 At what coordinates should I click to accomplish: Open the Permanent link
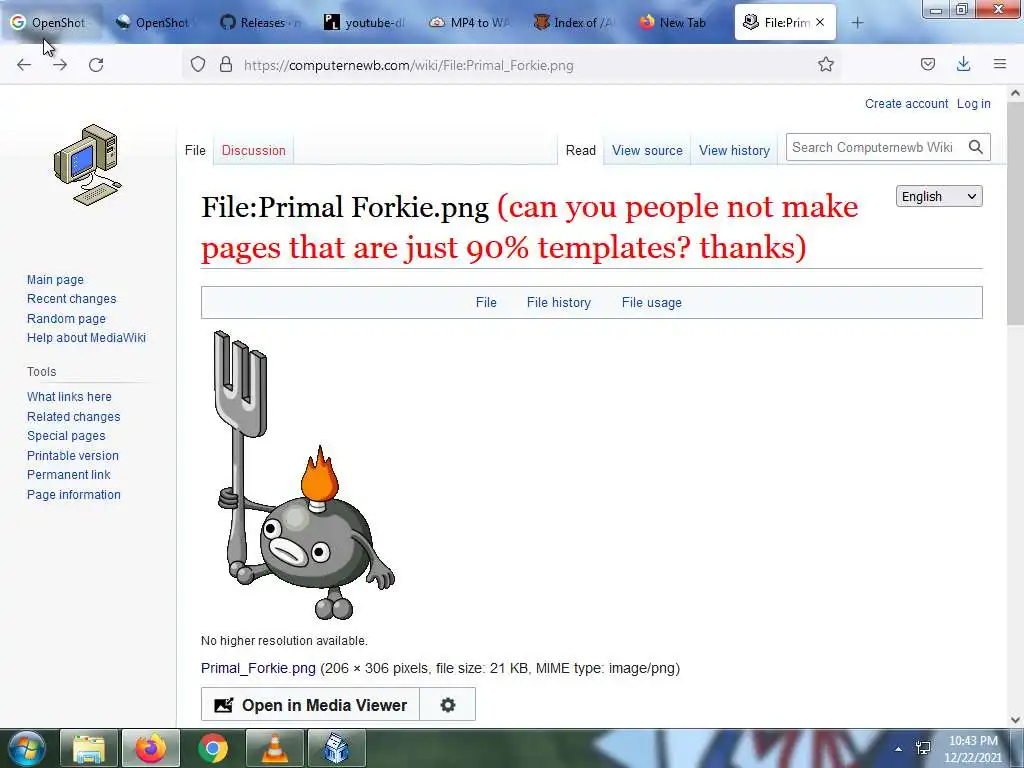69,475
